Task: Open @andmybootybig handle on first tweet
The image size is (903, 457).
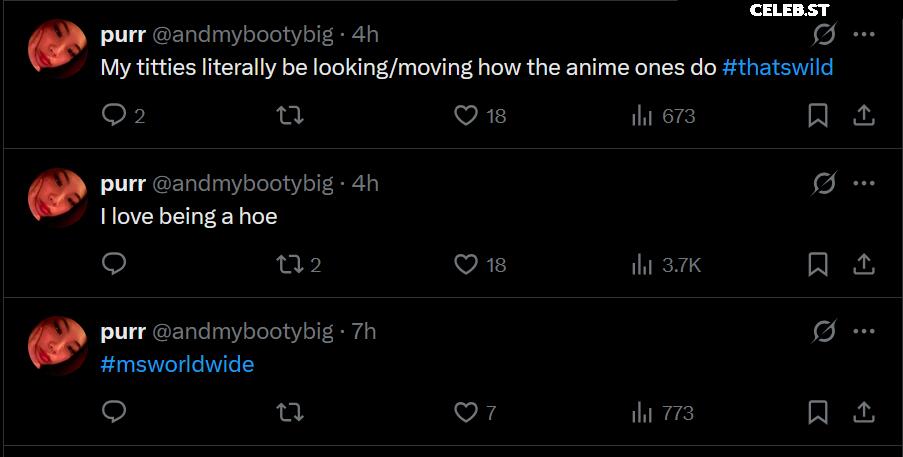Action: pyautogui.click(x=242, y=35)
